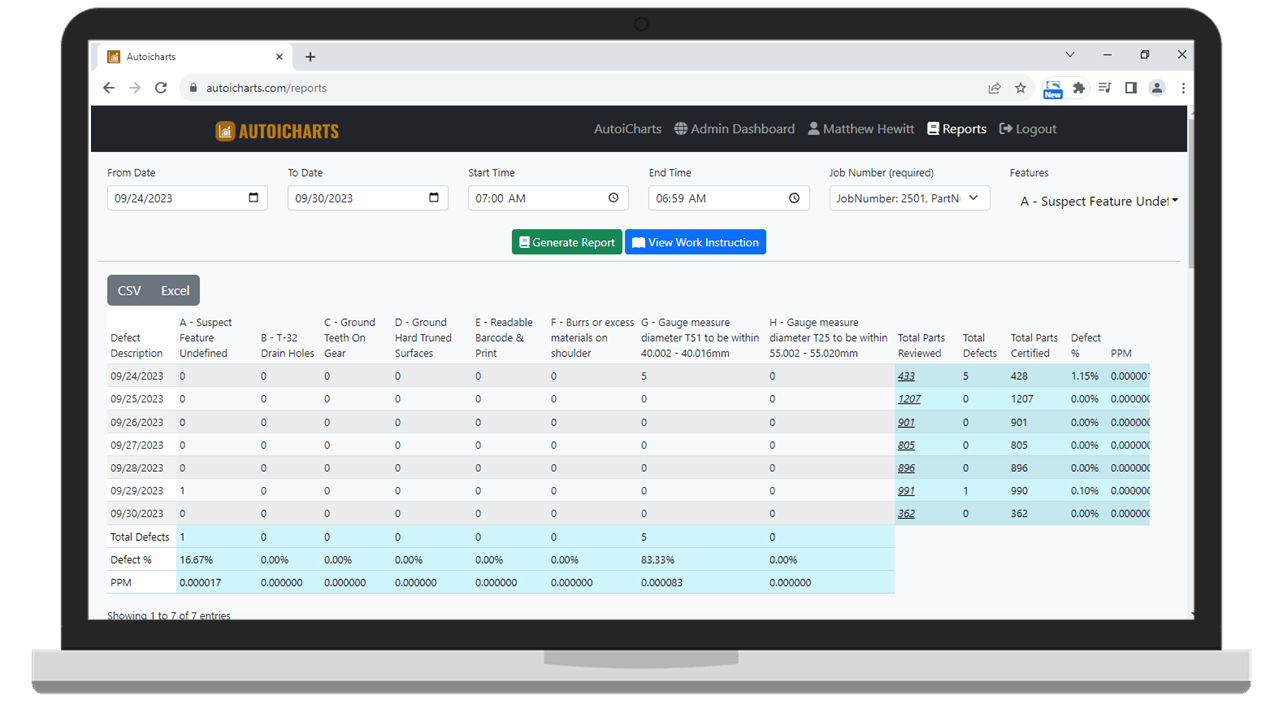Open calendar picker in From Date field
The height and width of the screenshot is (722, 1282).
click(x=254, y=198)
